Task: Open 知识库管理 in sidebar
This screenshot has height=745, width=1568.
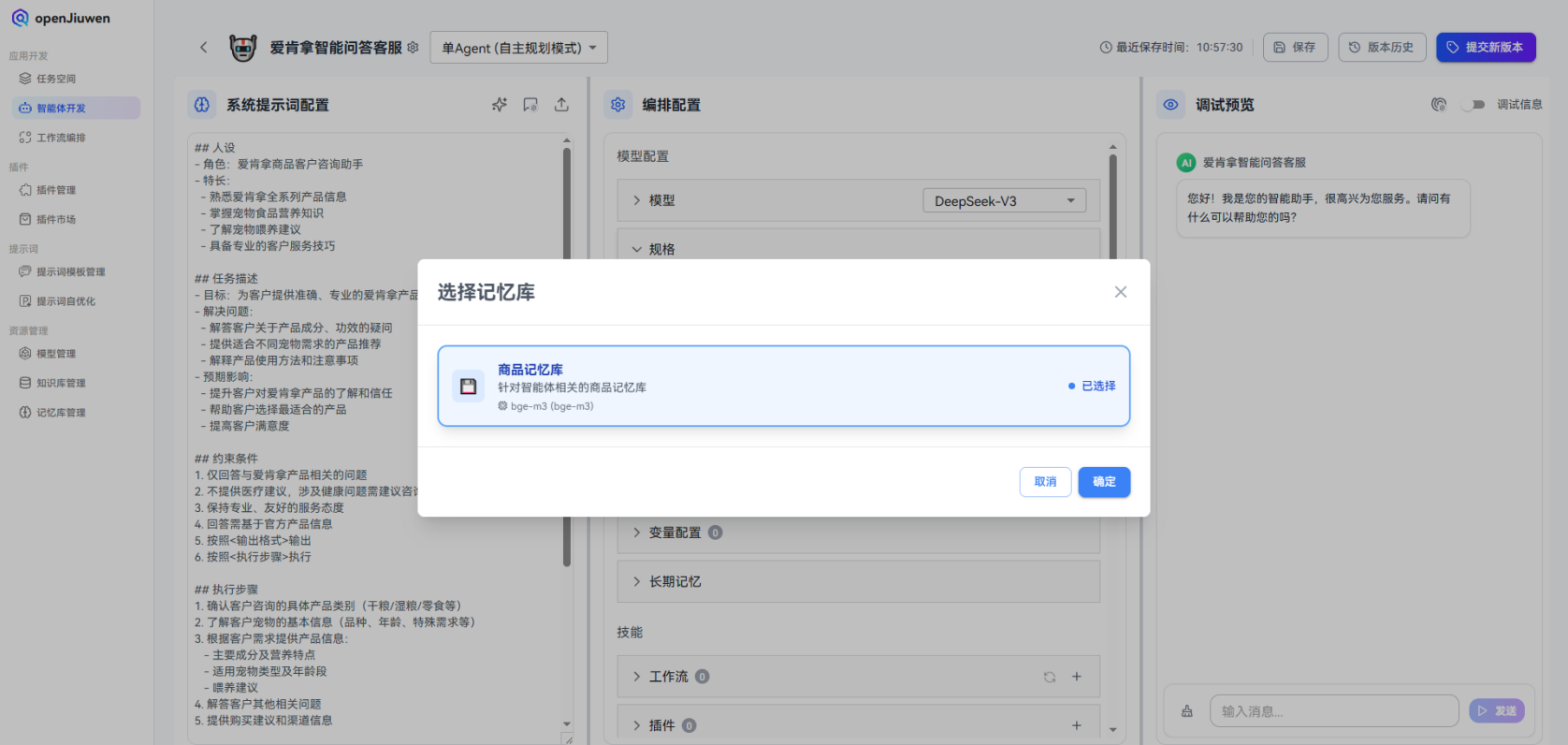Action: [x=77, y=383]
